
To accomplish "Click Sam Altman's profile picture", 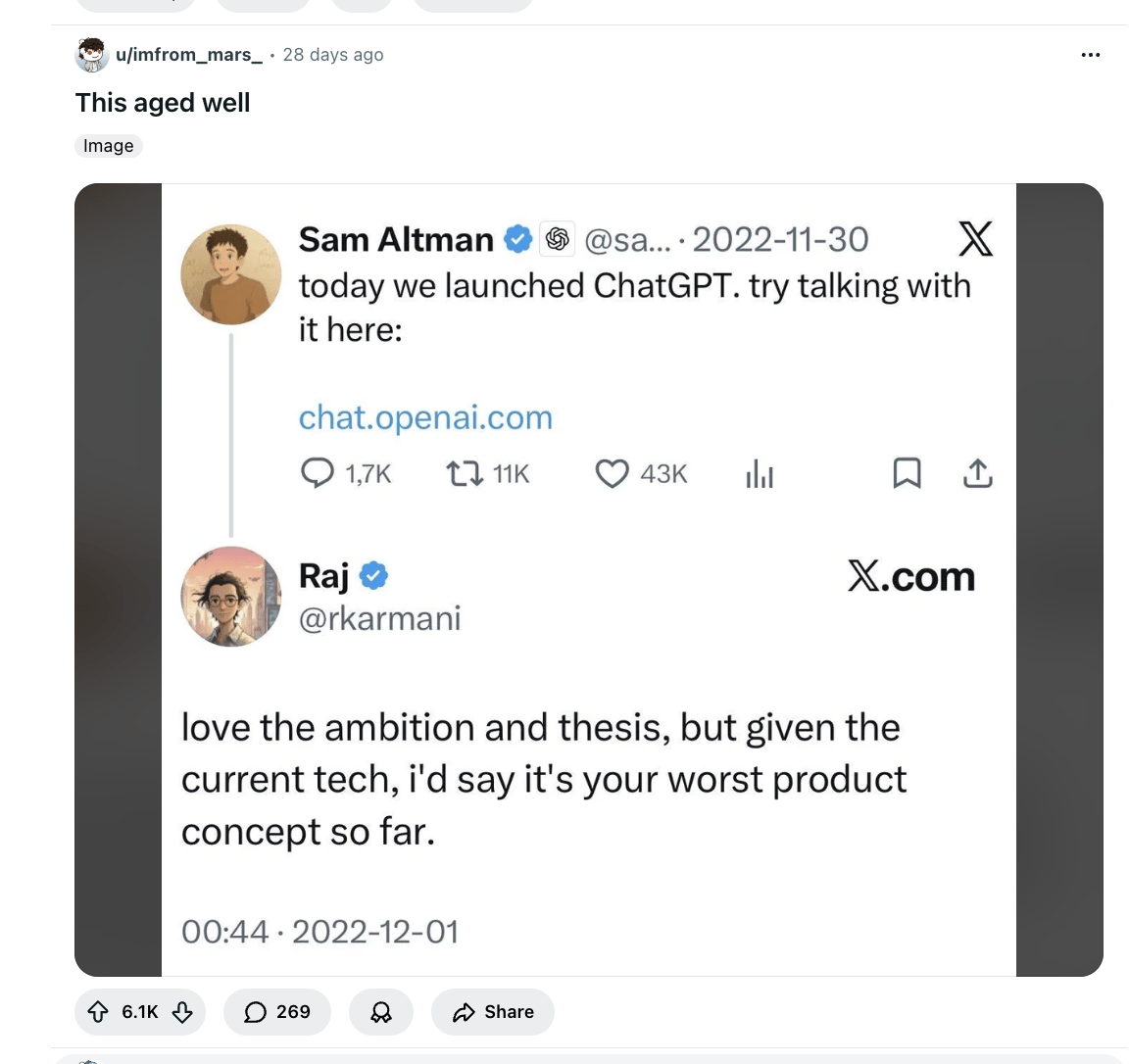I will pyautogui.click(x=231, y=274).
